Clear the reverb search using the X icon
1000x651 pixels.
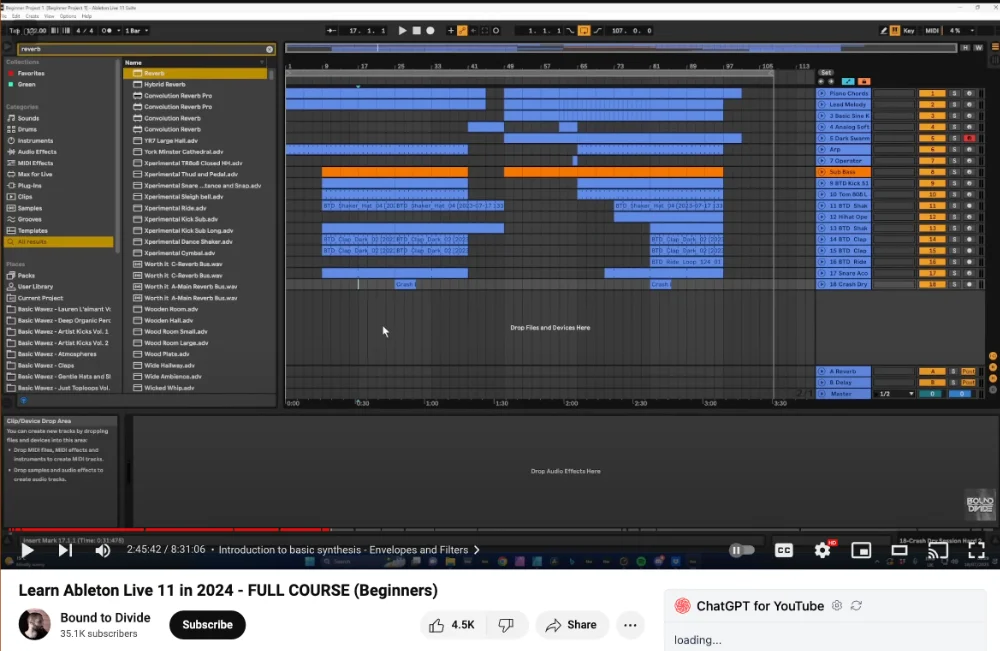(x=268, y=48)
